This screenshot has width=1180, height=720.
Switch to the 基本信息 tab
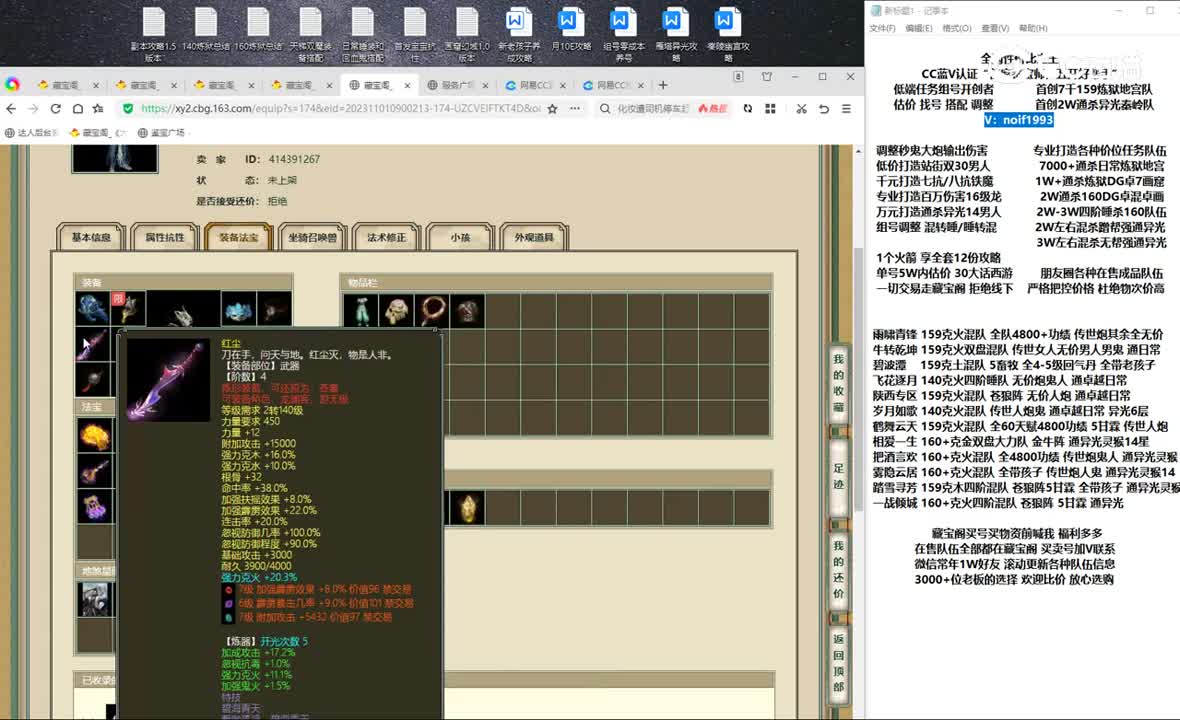[91, 237]
